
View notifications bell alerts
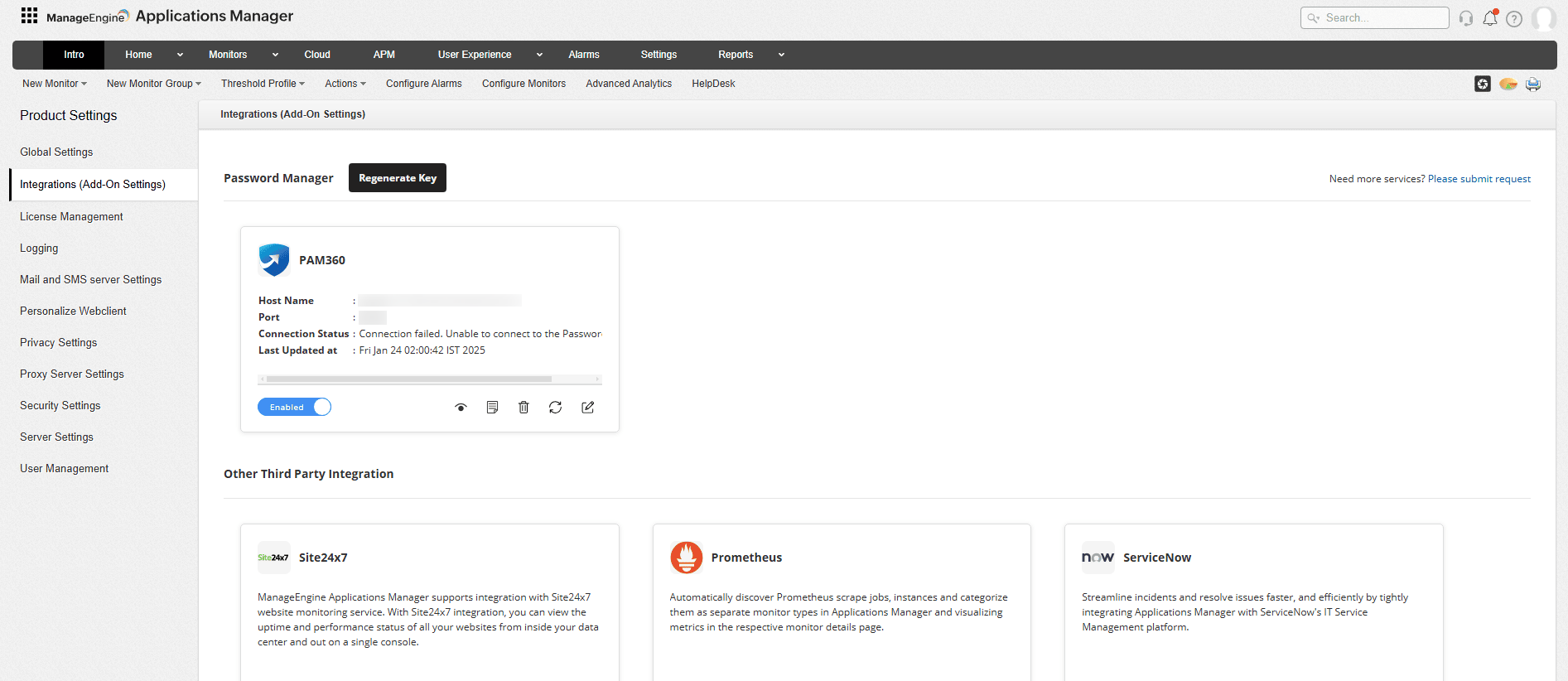(1490, 18)
